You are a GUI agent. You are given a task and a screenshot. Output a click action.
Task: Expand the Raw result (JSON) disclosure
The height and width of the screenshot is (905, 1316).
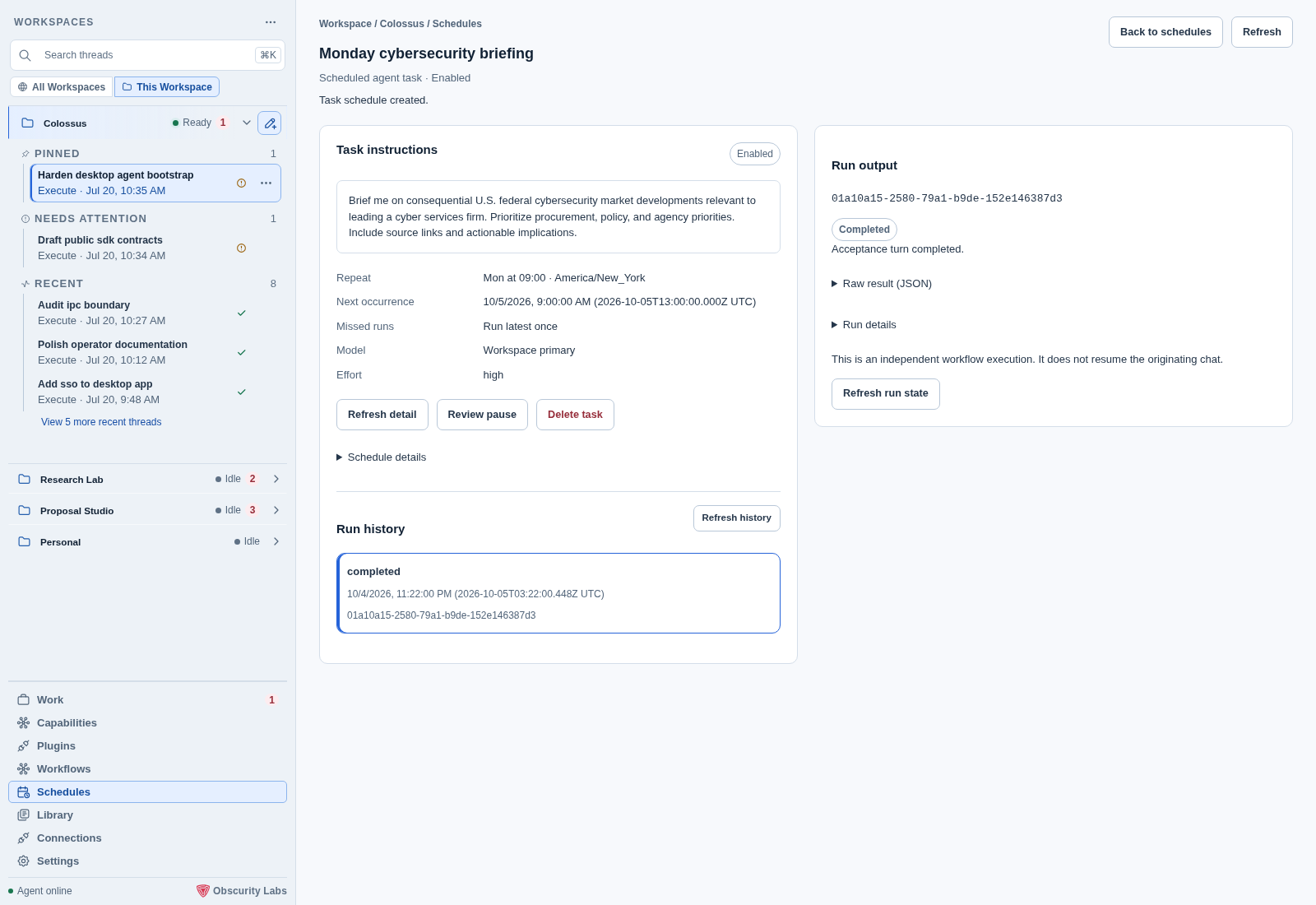pos(882,284)
